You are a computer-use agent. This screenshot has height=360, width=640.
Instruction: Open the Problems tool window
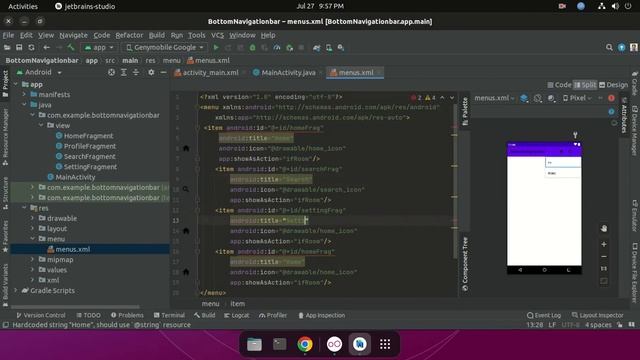[x=127, y=315]
